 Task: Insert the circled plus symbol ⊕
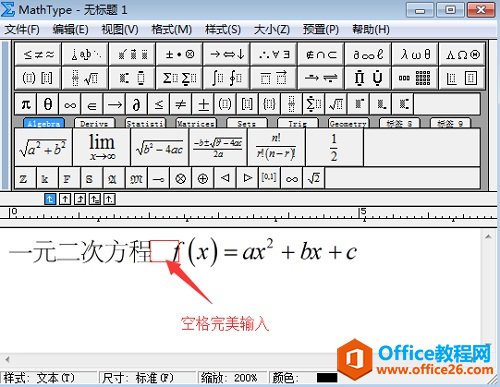pos(203,179)
